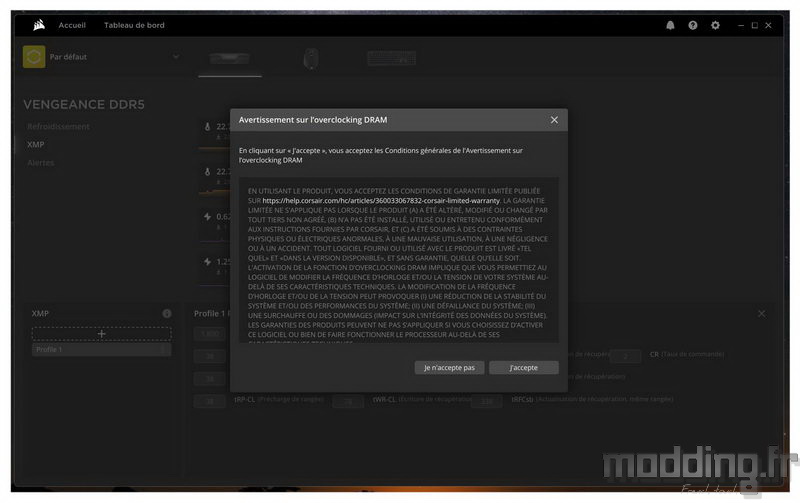Open the notifications bell
Viewport: 800px width, 503px height.
670,25
